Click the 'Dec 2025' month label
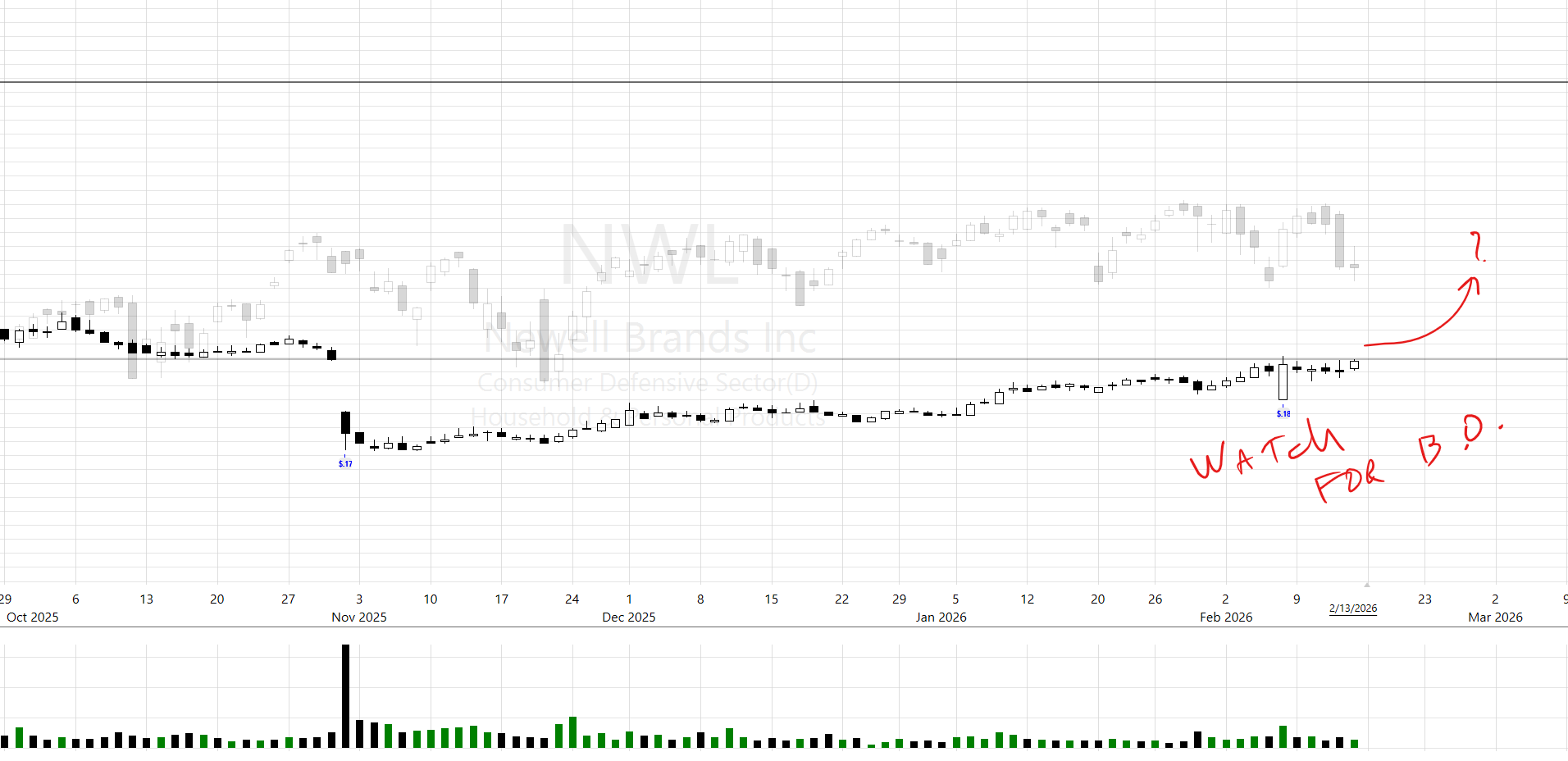Screen dimensions: 1568x761 pos(628,617)
